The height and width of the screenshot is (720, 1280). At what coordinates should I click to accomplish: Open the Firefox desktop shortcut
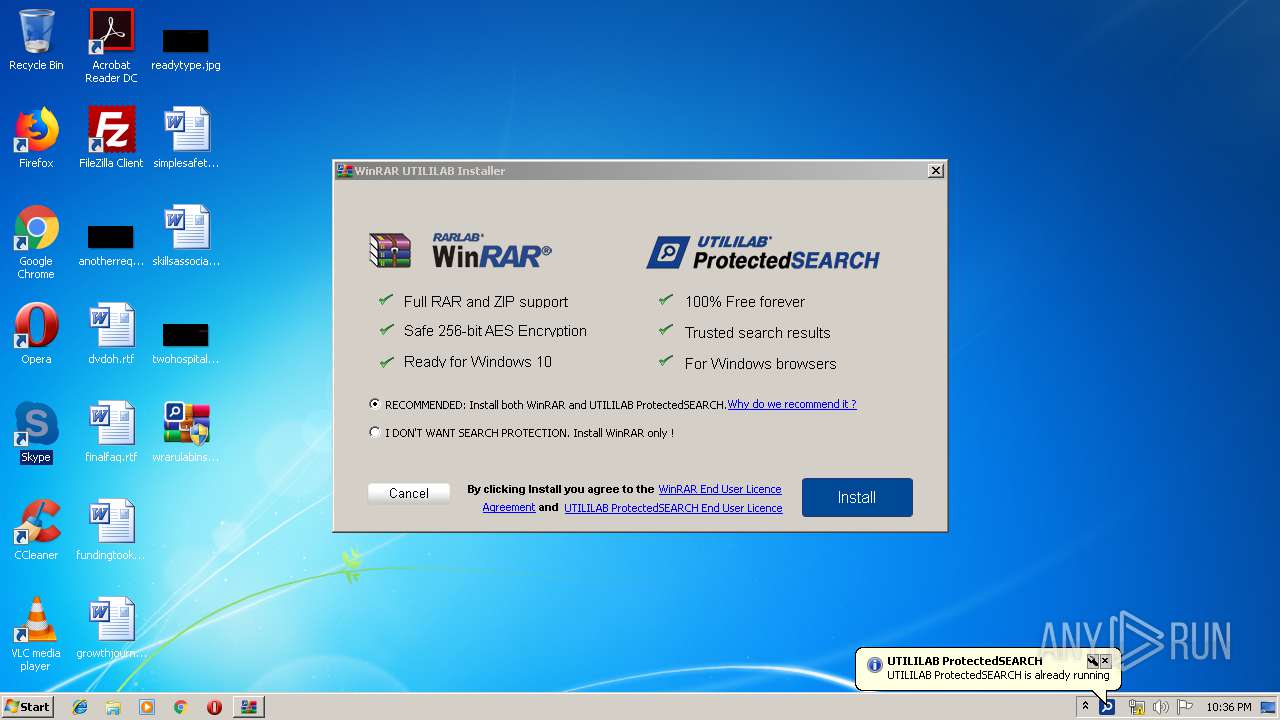(x=36, y=138)
